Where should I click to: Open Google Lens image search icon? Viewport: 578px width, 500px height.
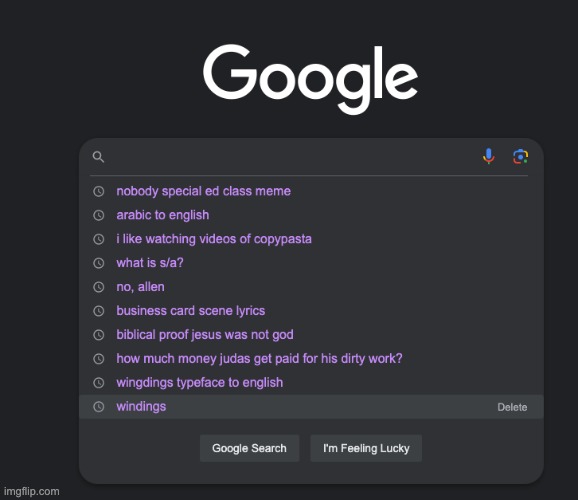(x=520, y=157)
